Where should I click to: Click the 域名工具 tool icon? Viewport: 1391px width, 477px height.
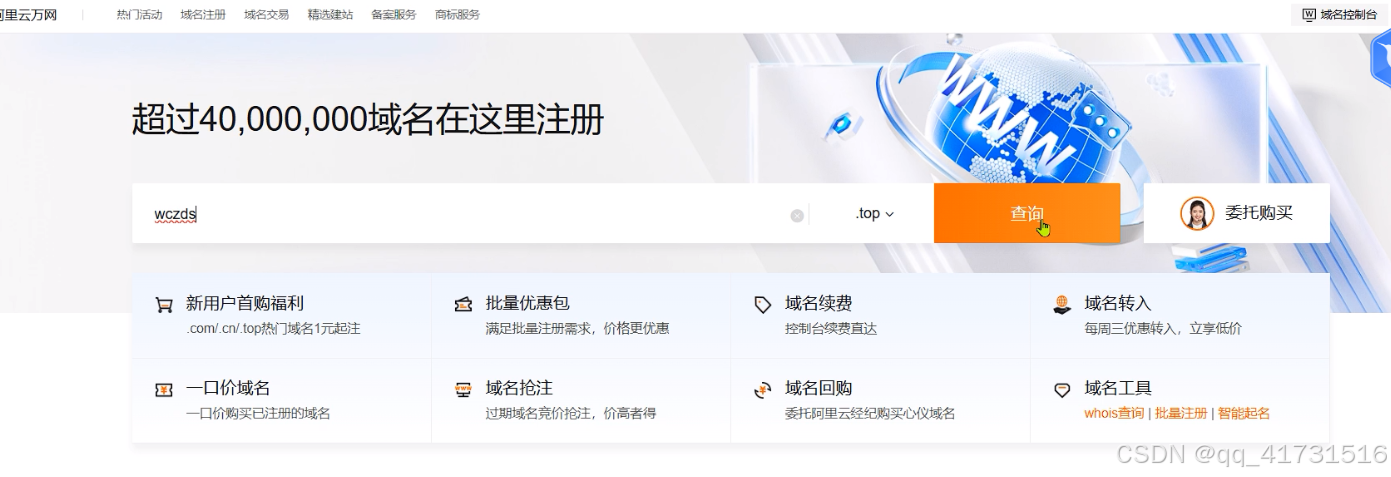coord(1062,390)
